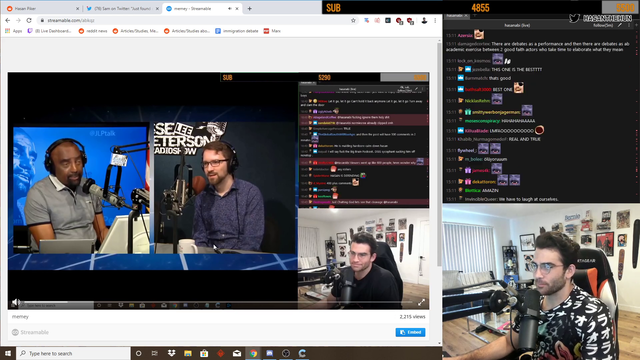Open Cortana from the taskbar
The width and height of the screenshot is (640, 360).
(x=138, y=353)
